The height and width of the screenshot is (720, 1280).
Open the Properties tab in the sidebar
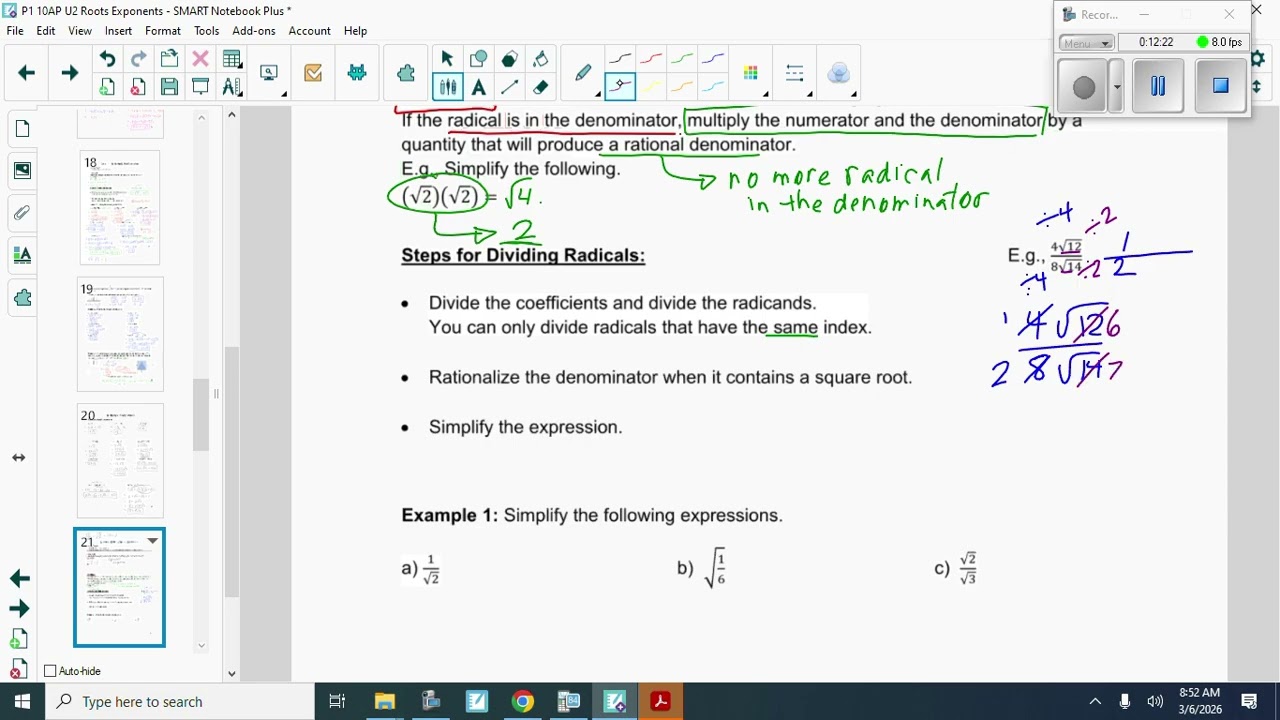point(22,255)
